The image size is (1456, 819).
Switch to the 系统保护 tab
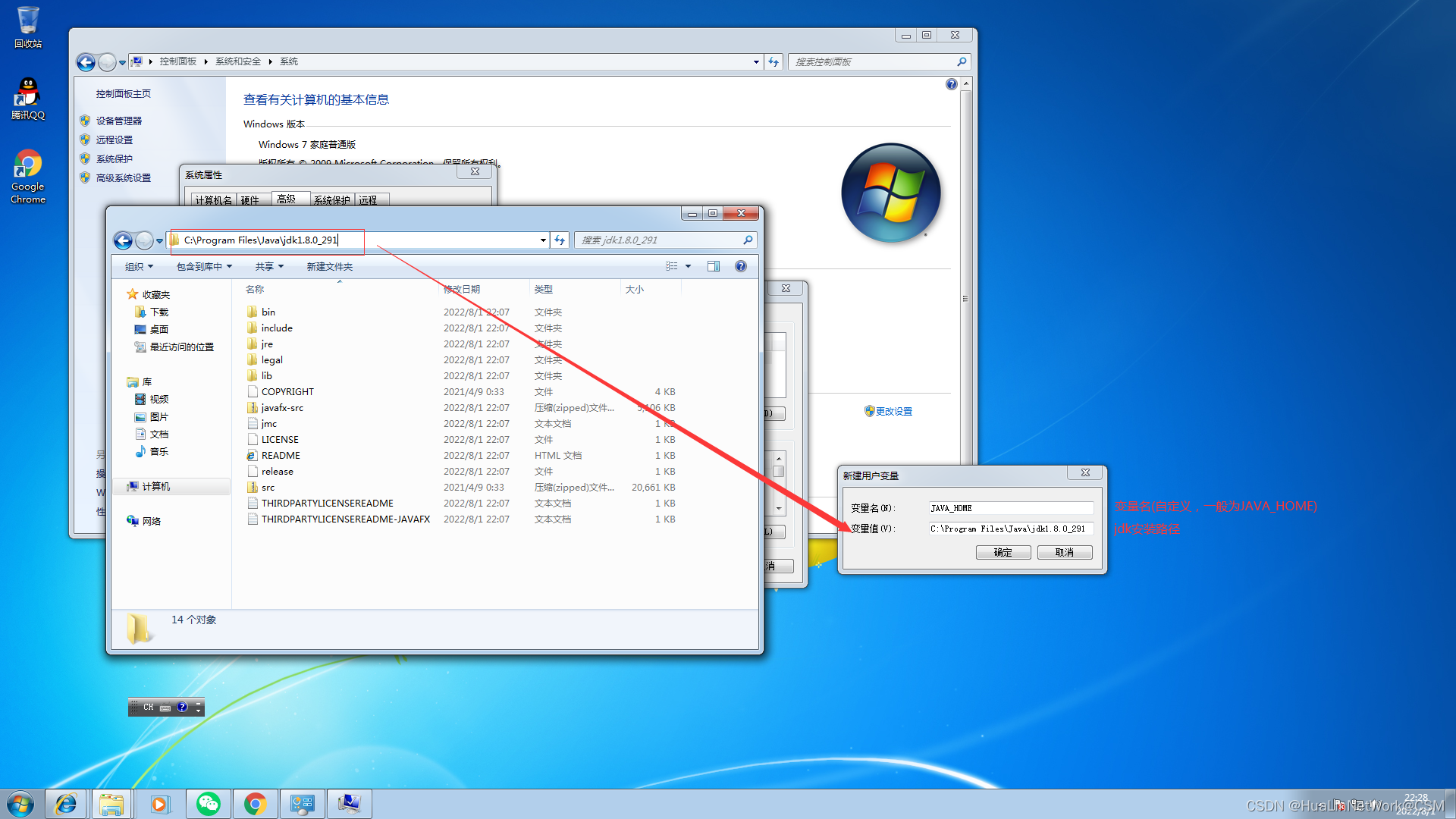pyautogui.click(x=331, y=200)
